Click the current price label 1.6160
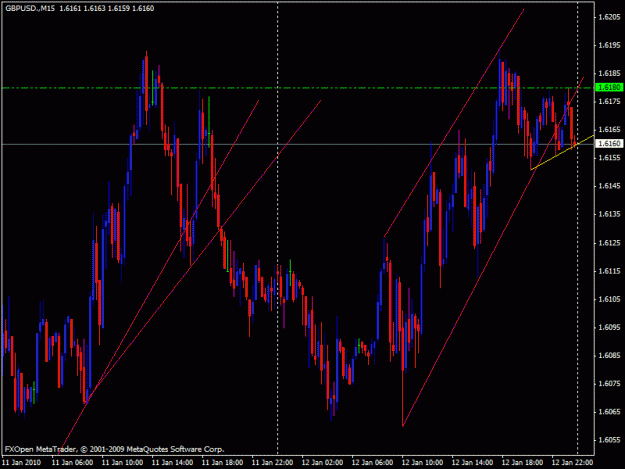This screenshot has height=469, width=625. click(x=609, y=143)
